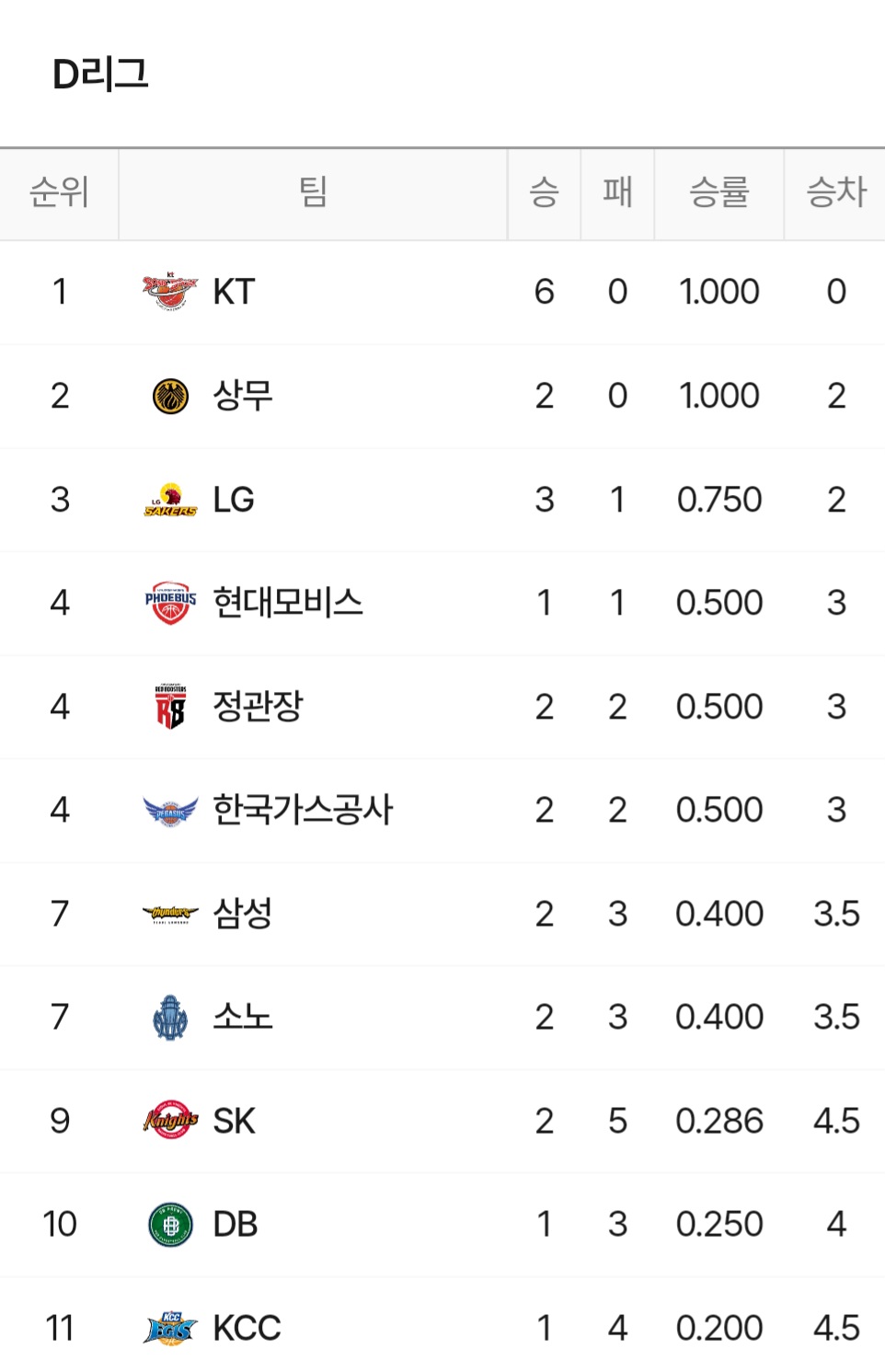Click the D리그 heading
885x1372 pixels.
[100, 75]
